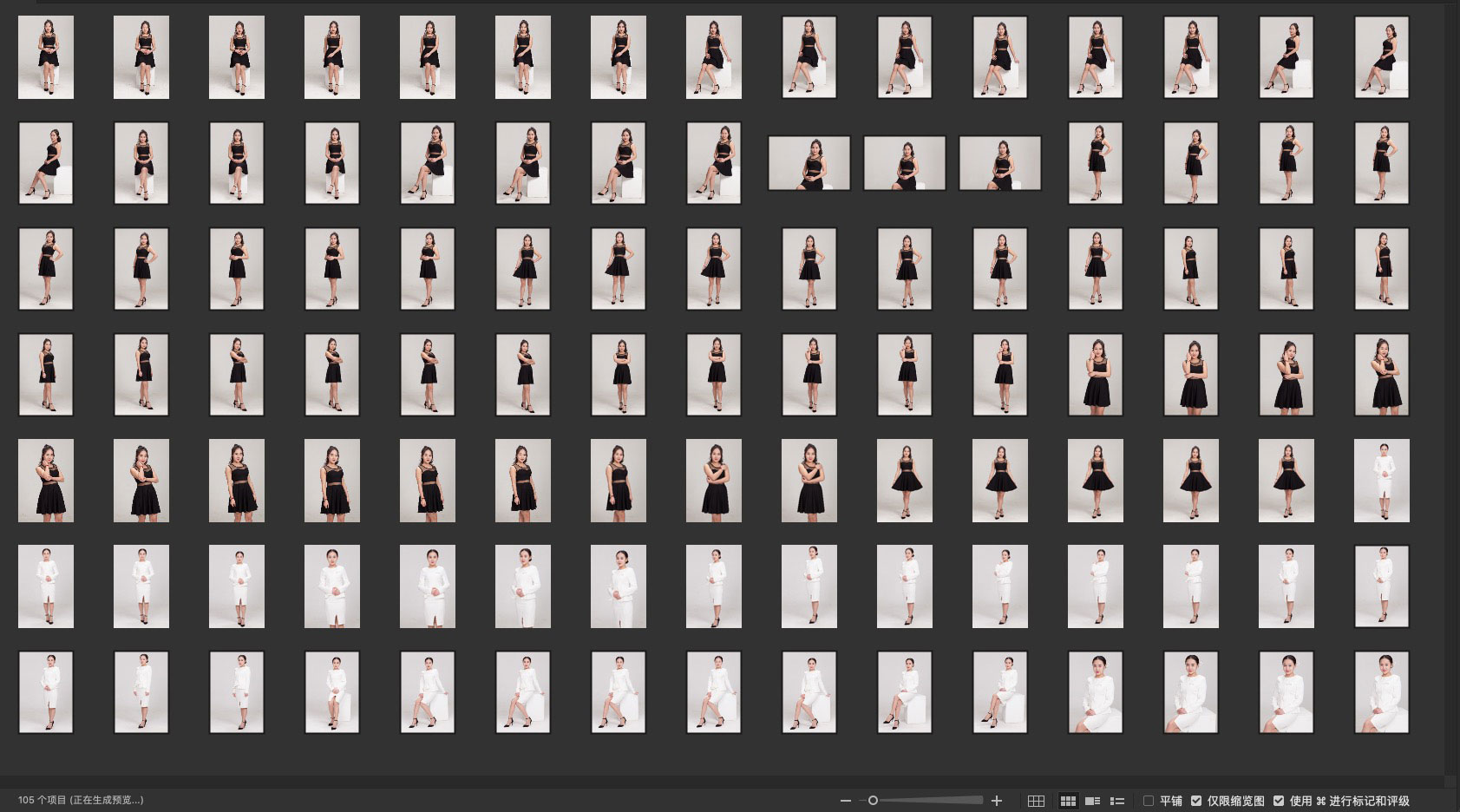Viewport: 1460px width, 812px height.
Task: Toggle 使用 ⌘ 进行标记和评级 checkbox
Action: point(1279,801)
